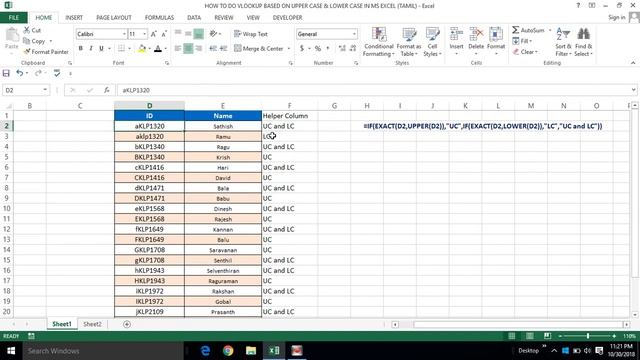Click the Font Color A icon

[158, 49]
